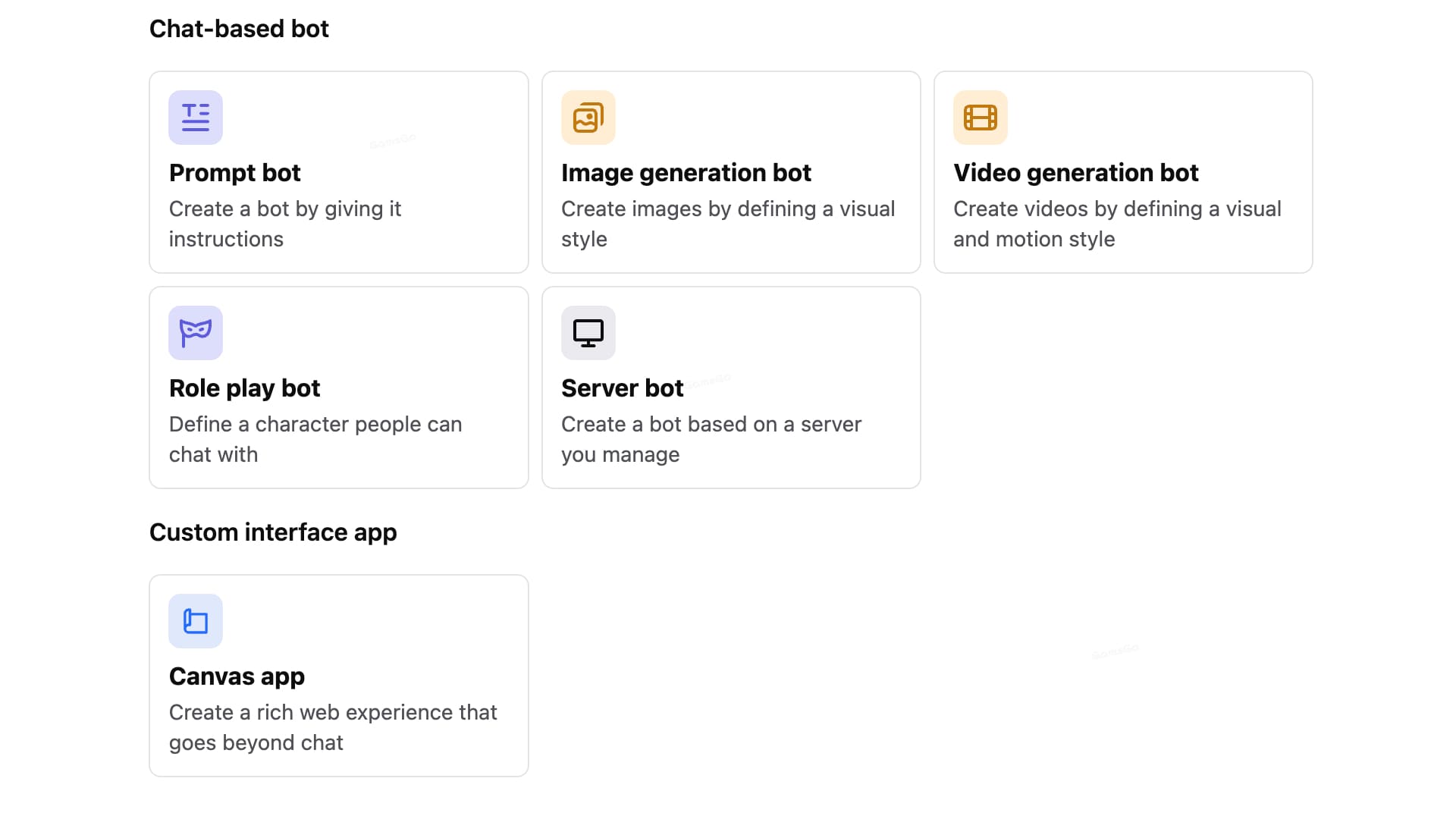Click 'Create a rich web experience' description

332,727
